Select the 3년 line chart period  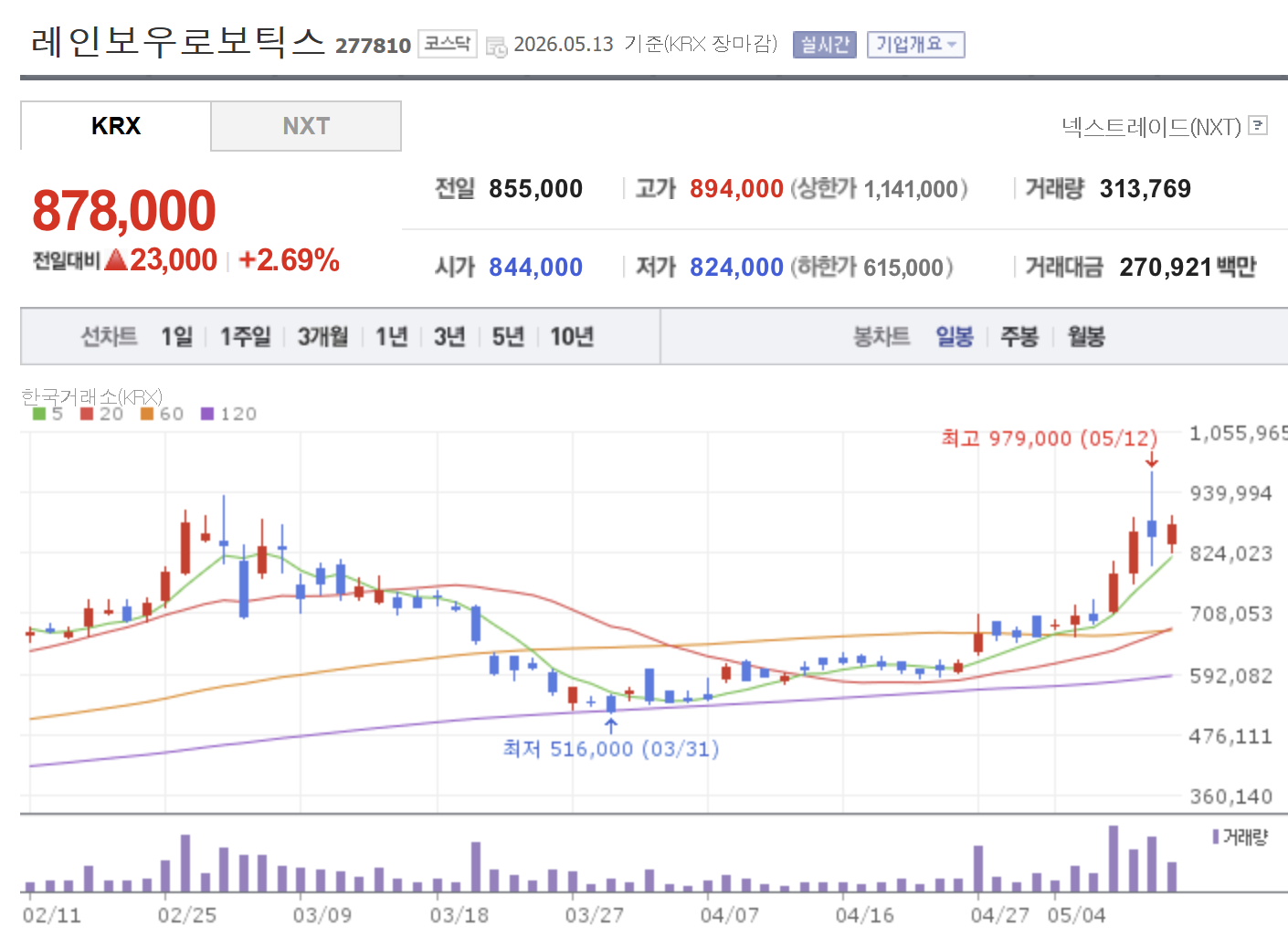(449, 337)
